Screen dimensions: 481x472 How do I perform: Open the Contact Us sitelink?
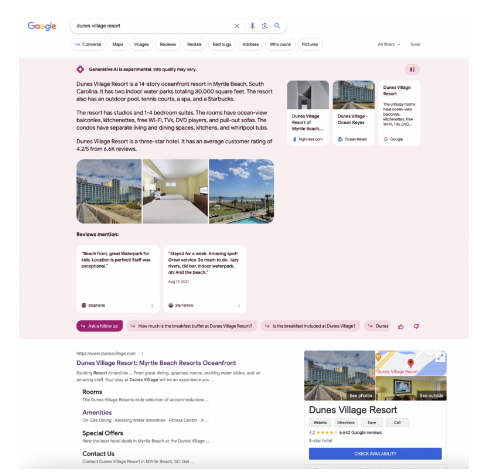[98, 454]
